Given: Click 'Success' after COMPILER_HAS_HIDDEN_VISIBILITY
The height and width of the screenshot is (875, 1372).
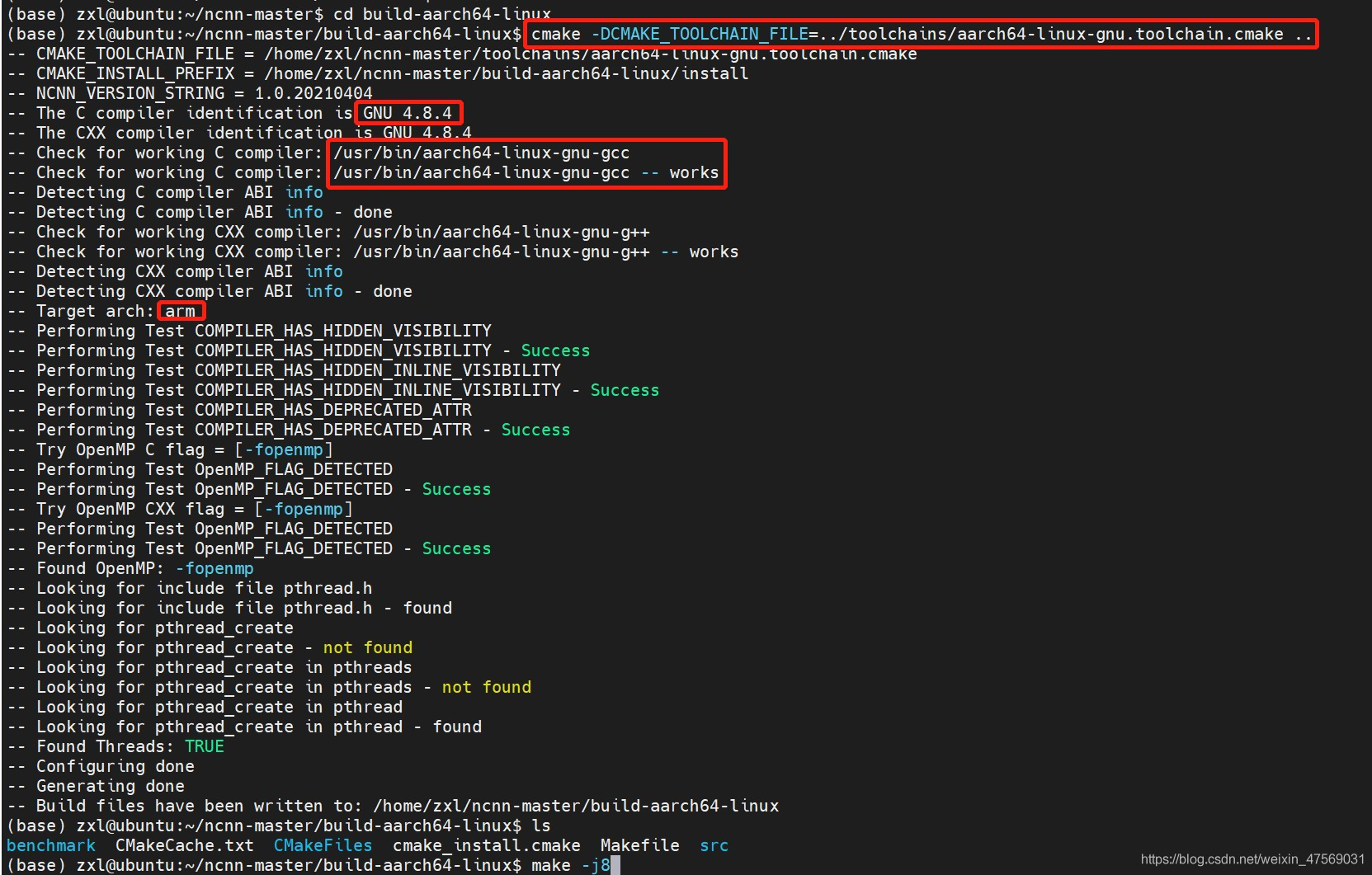Looking at the screenshot, I should [555, 350].
